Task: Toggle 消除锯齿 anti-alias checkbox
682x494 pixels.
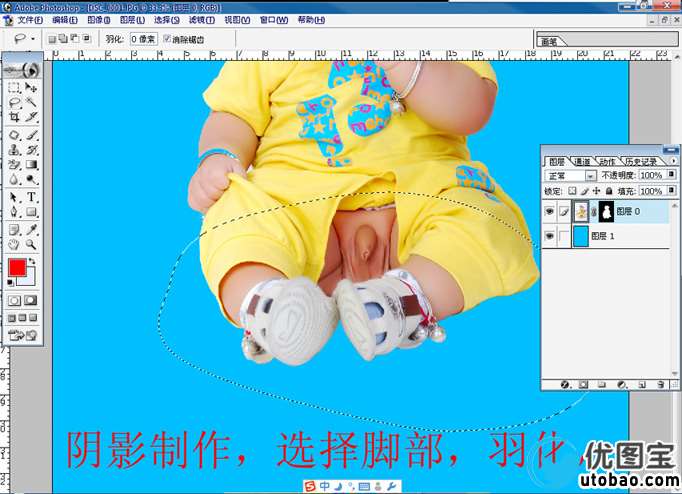Action: pos(167,39)
